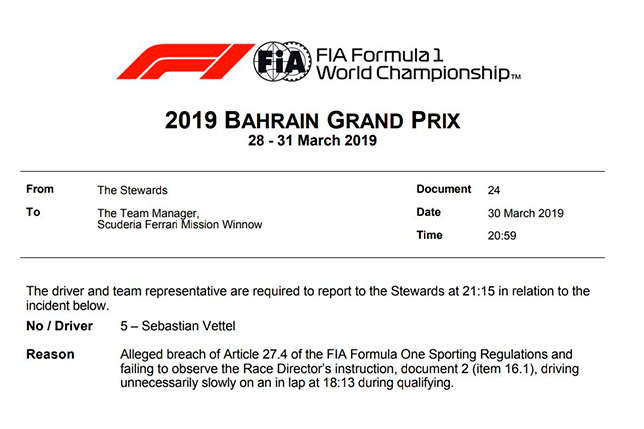Click the To label
Viewport: 644px width, 429px height.
pyautogui.click(x=35, y=212)
